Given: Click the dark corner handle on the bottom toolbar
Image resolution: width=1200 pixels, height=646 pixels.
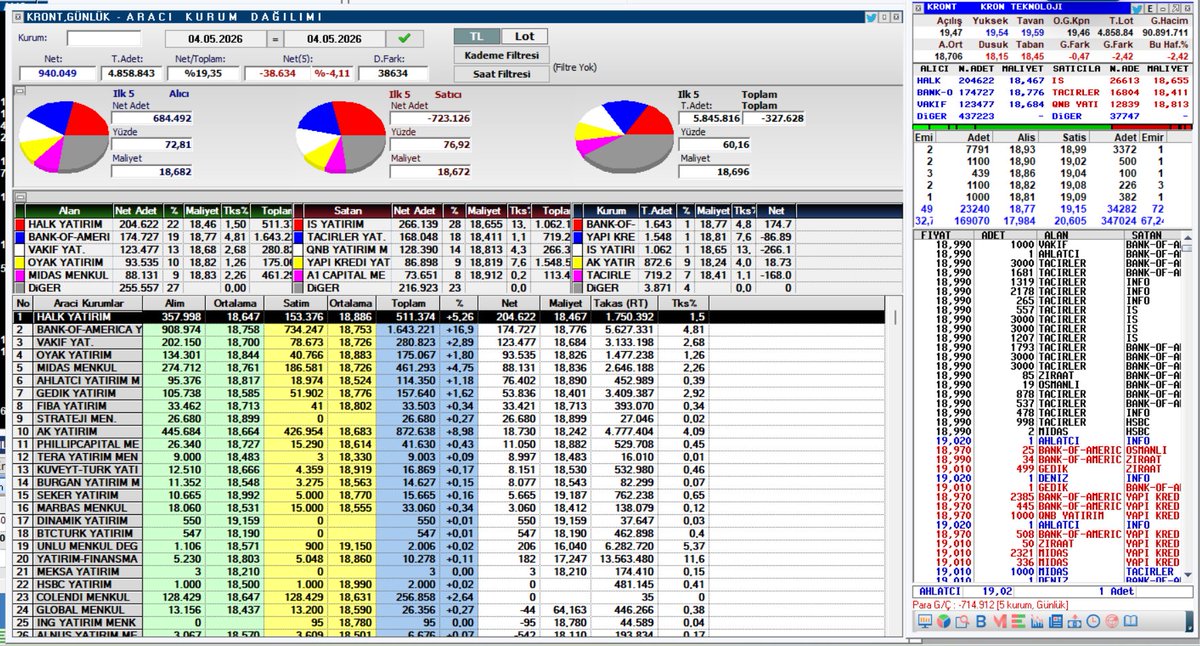Looking at the screenshot, I should 1191,621.
